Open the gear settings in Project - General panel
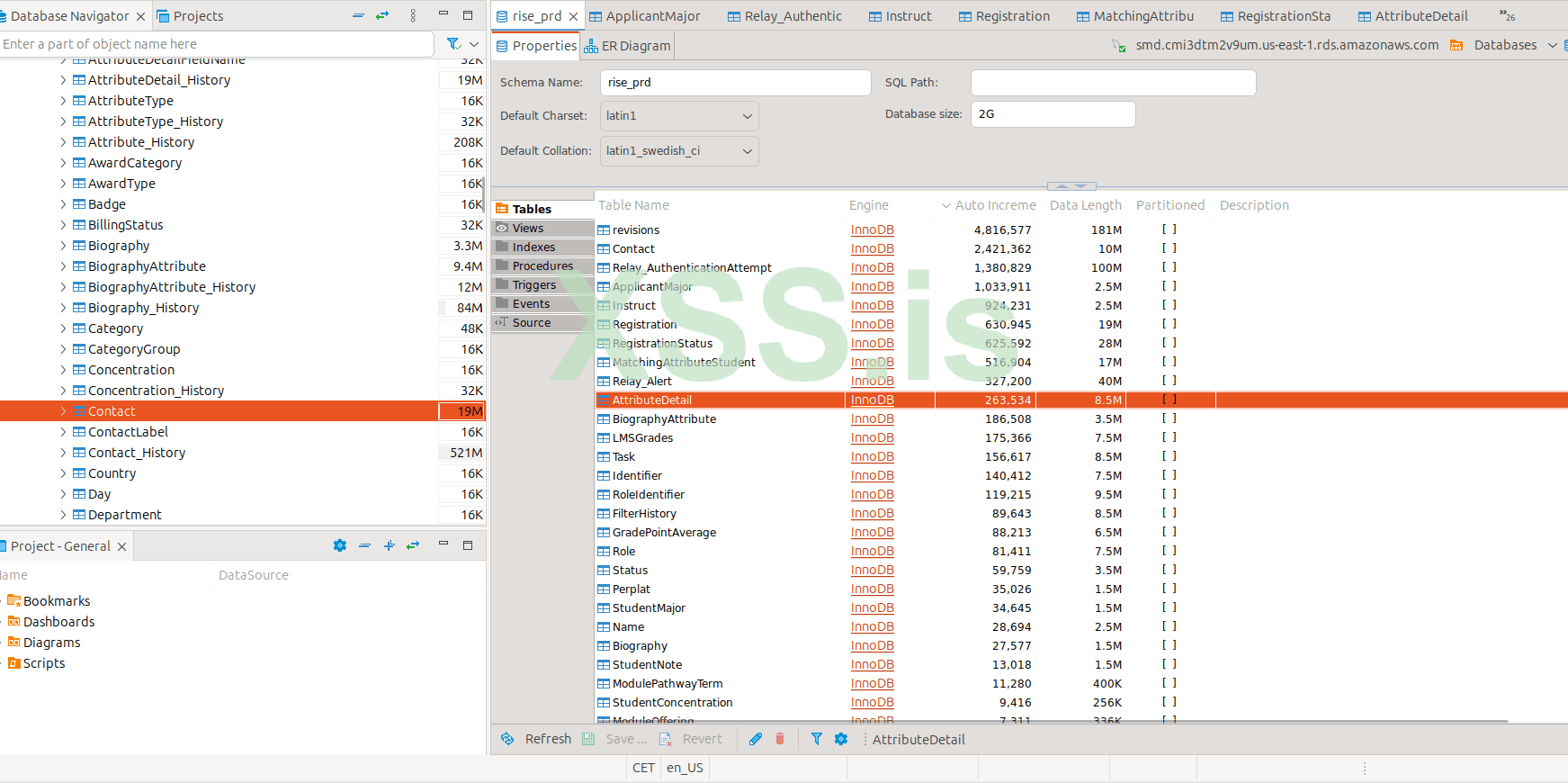 tap(340, 545)
